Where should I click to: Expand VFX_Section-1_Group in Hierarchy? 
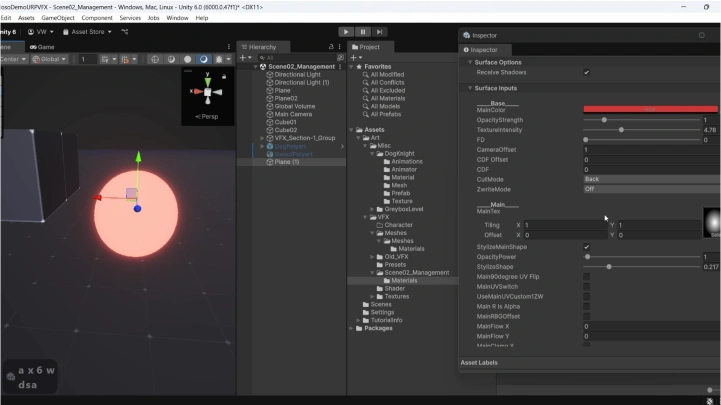pos(263,138)
